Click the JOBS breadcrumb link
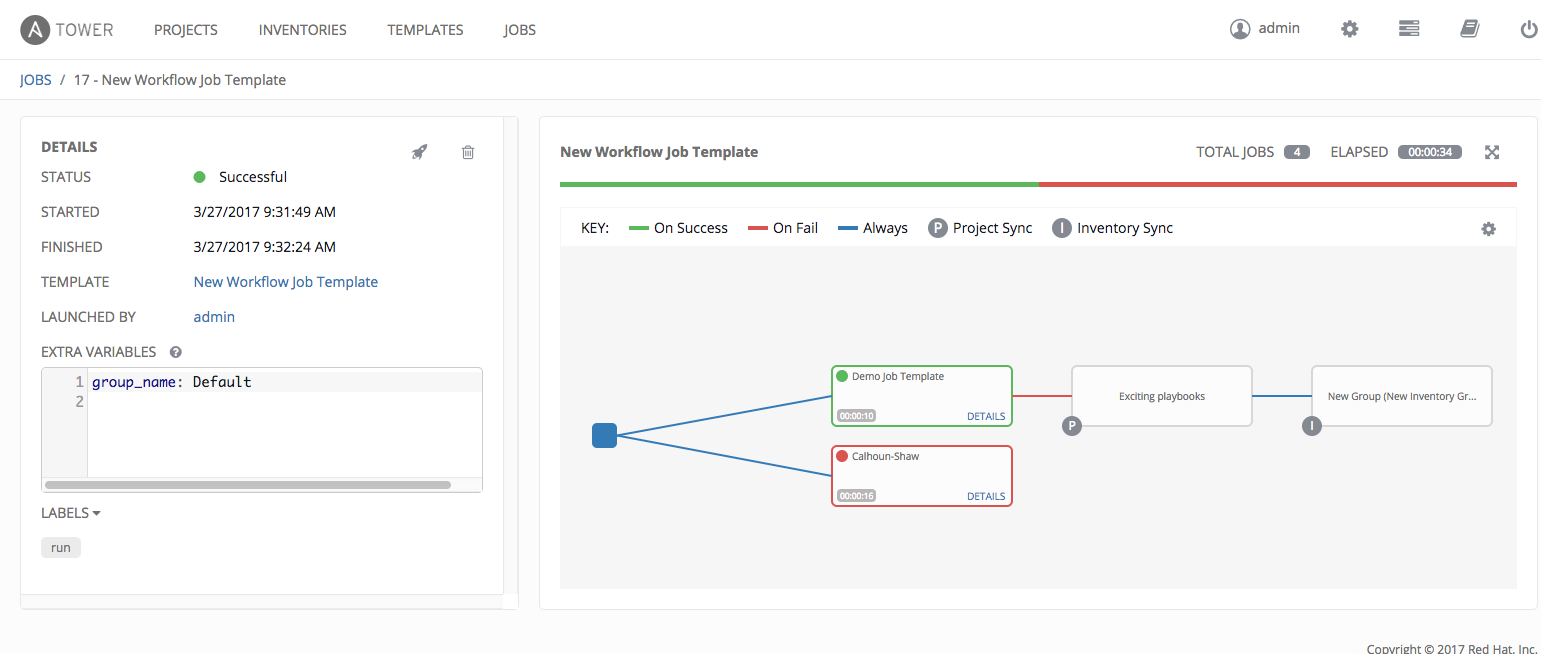The height and width of the screenshot is (654, 1541). (36, 80)
